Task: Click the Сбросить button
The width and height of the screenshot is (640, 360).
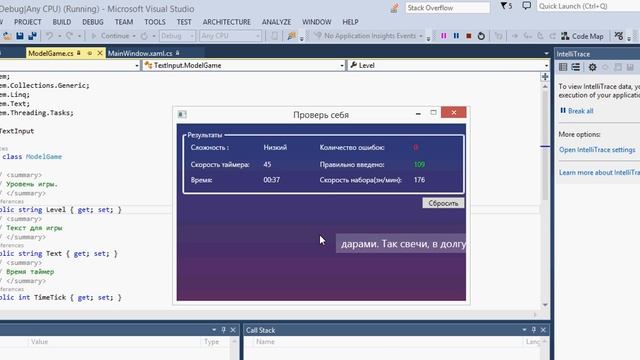Action: 443,203
